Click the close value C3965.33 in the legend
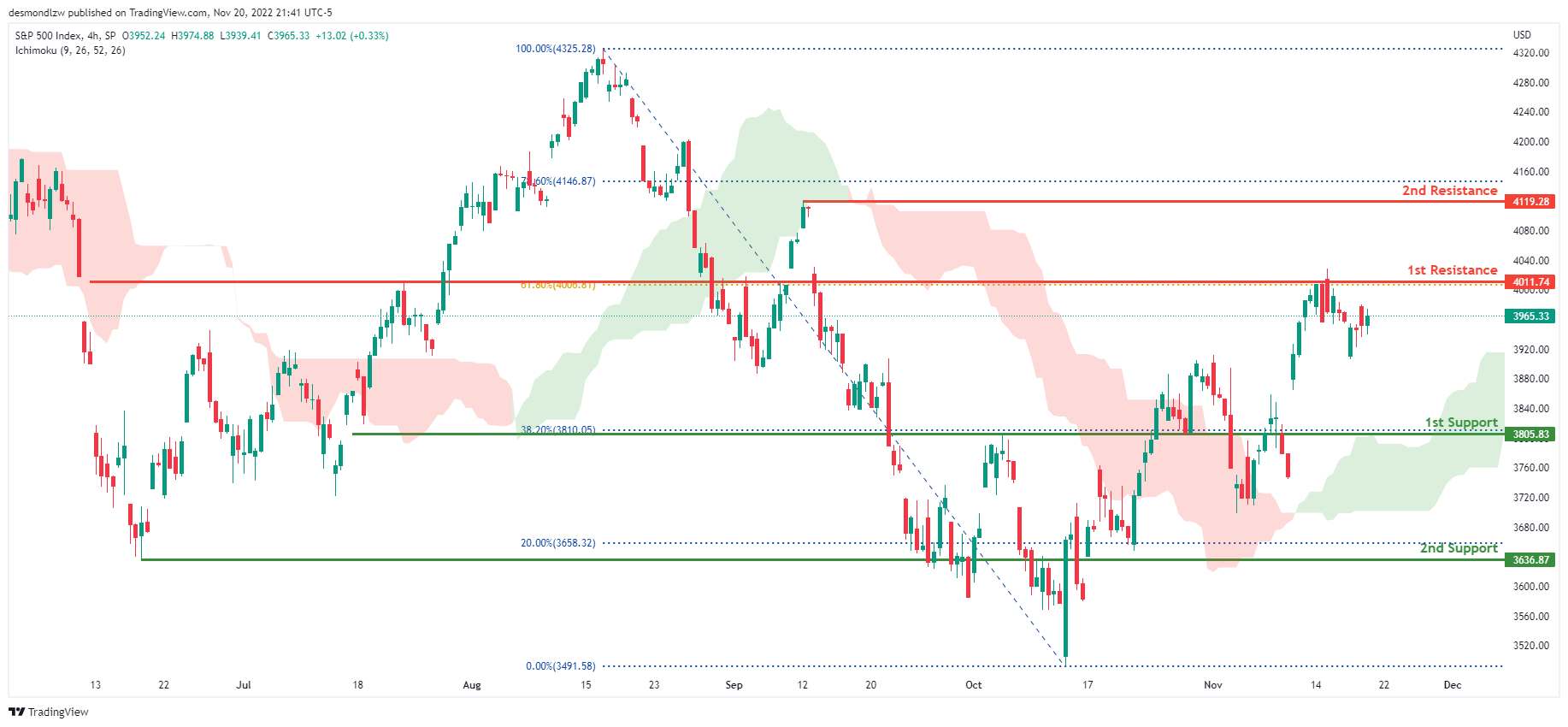 tap(288, 36)
